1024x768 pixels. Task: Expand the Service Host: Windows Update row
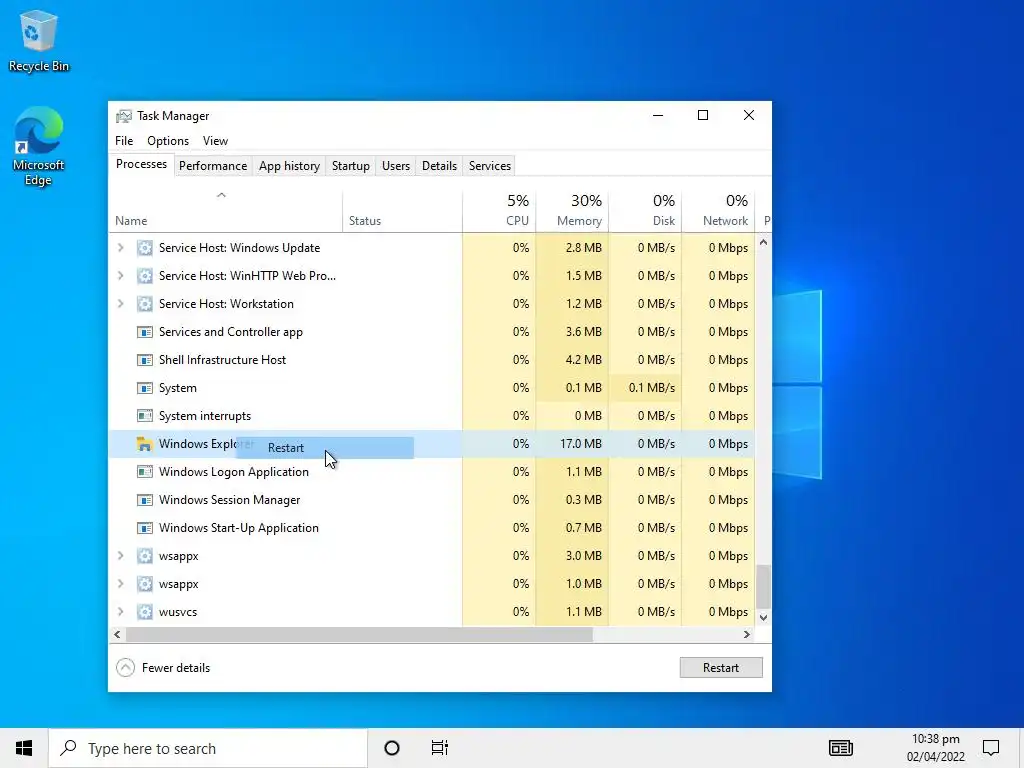tap(120, 248)
